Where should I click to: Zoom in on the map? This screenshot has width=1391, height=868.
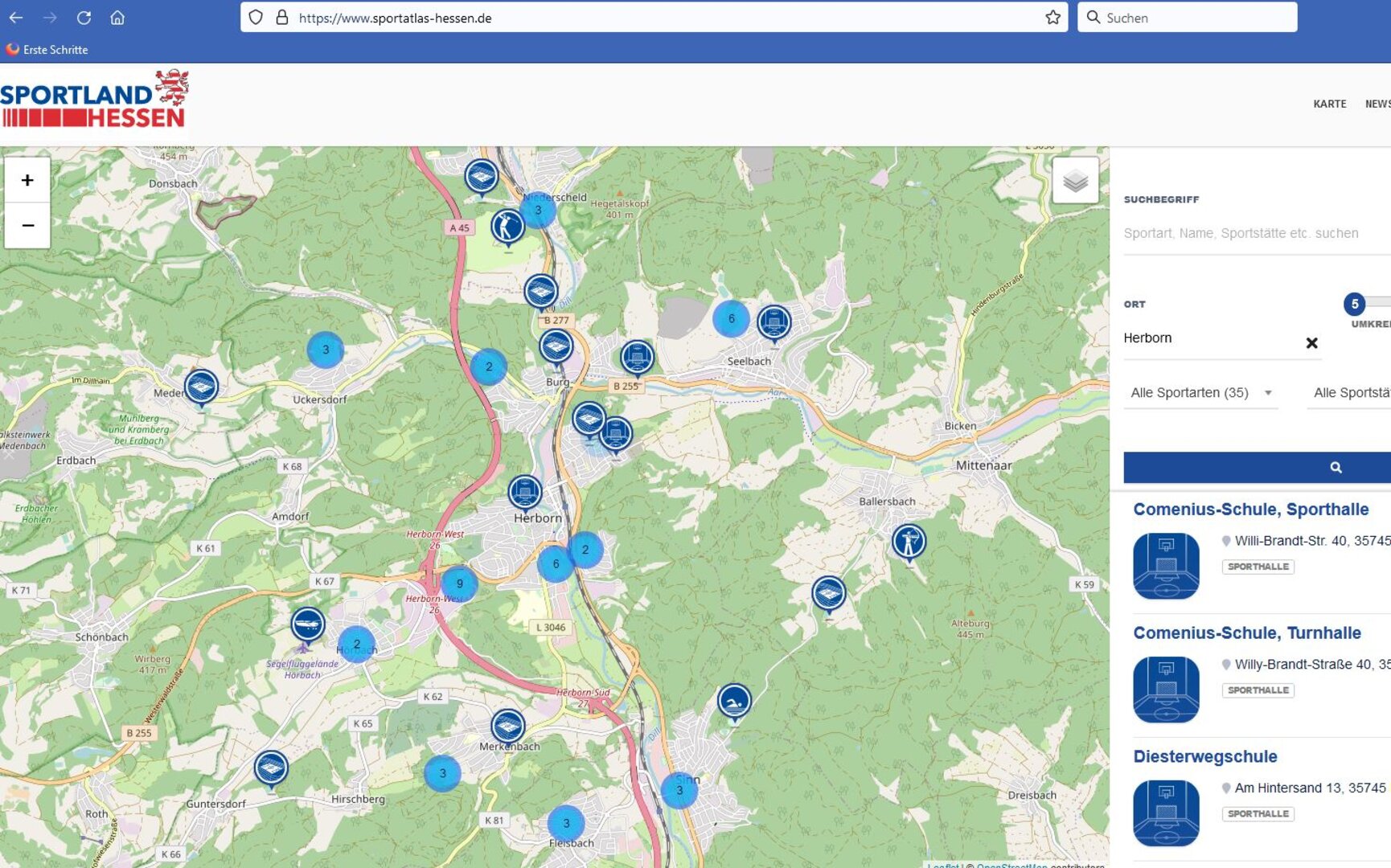27,180
